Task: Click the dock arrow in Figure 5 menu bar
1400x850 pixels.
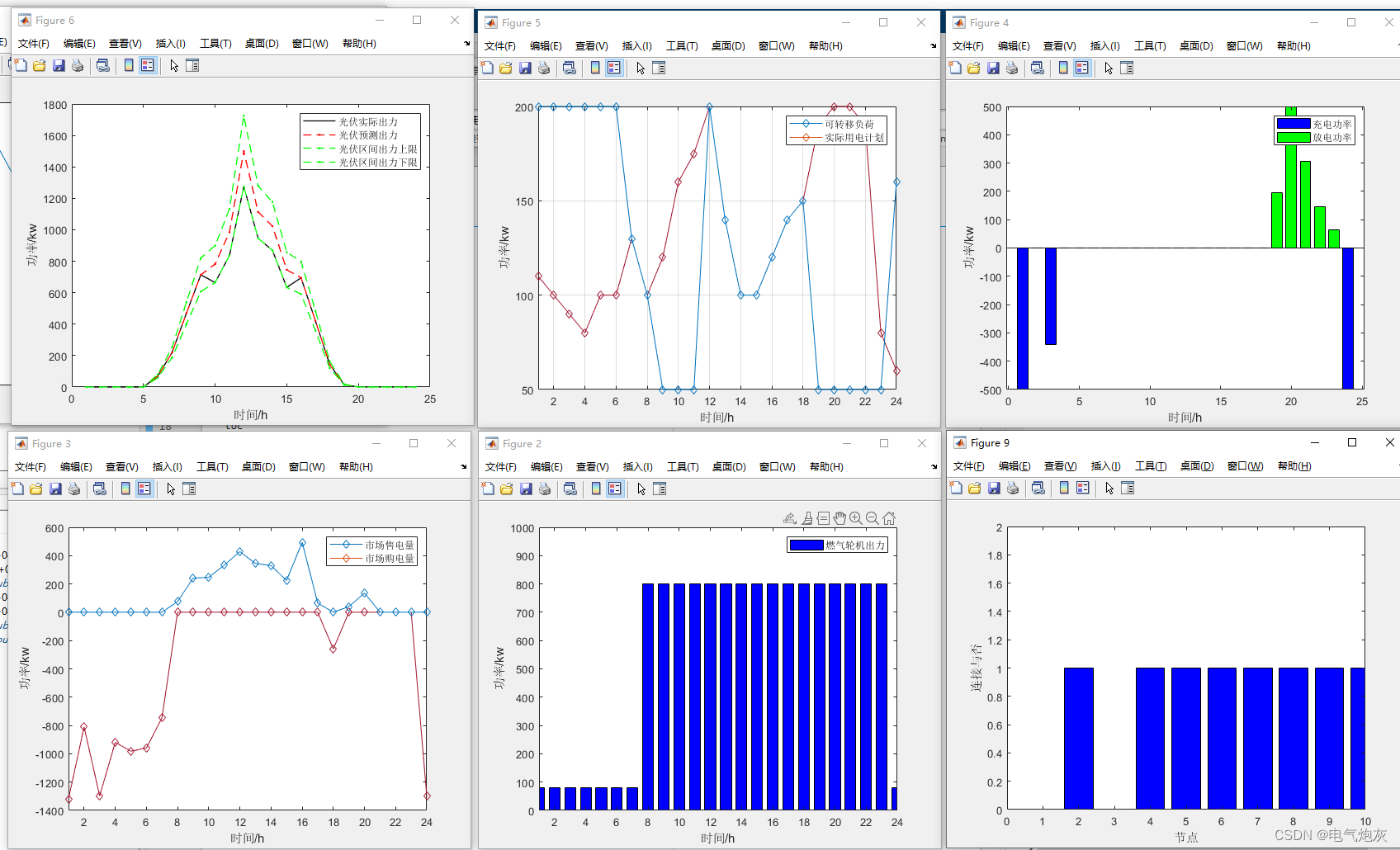Action: 934,46
